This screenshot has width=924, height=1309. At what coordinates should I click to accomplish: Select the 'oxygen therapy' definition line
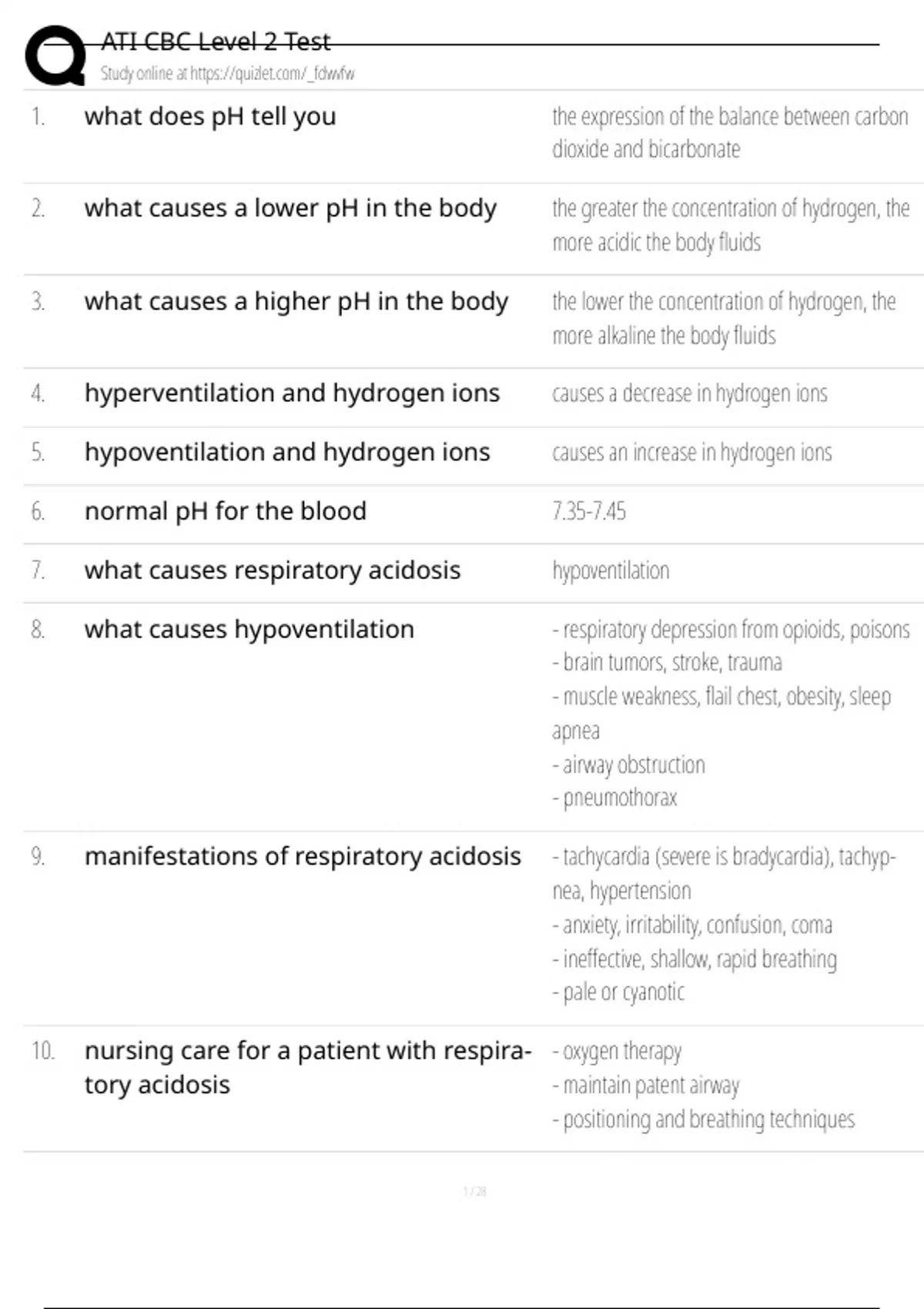pos(617,1051)
